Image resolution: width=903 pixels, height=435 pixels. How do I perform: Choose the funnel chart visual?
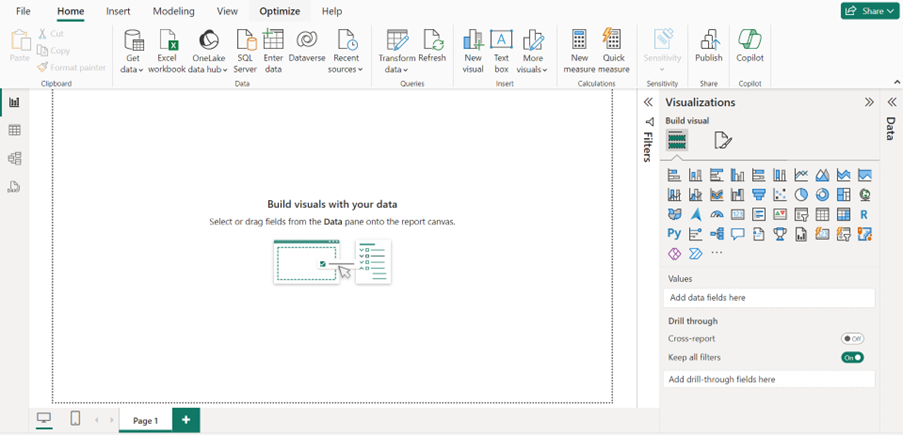759,195
